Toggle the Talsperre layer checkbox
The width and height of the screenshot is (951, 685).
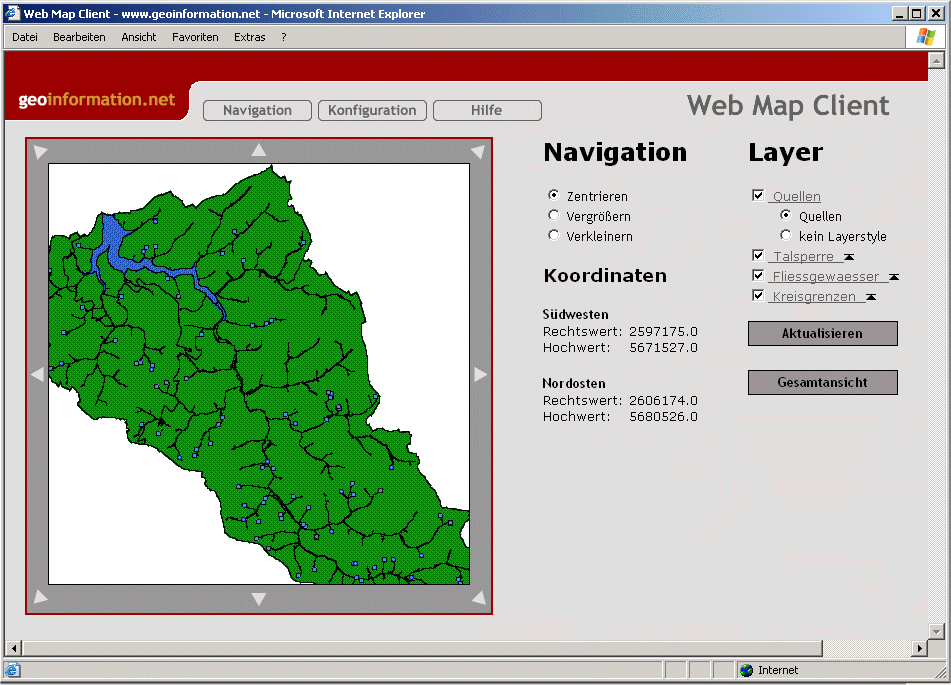click(x=758, y=255)
